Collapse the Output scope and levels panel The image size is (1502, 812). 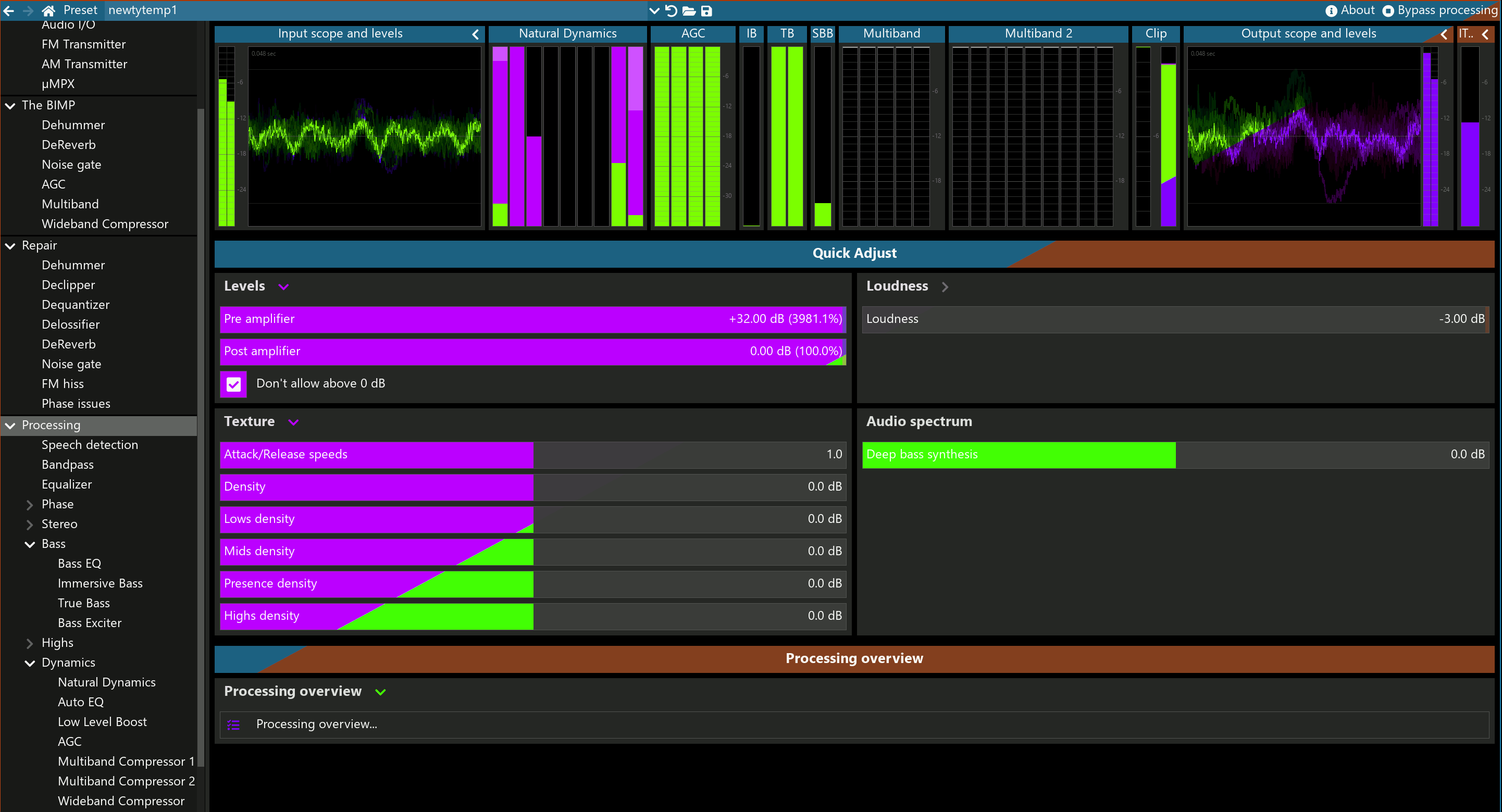[x=1444, y=34]
